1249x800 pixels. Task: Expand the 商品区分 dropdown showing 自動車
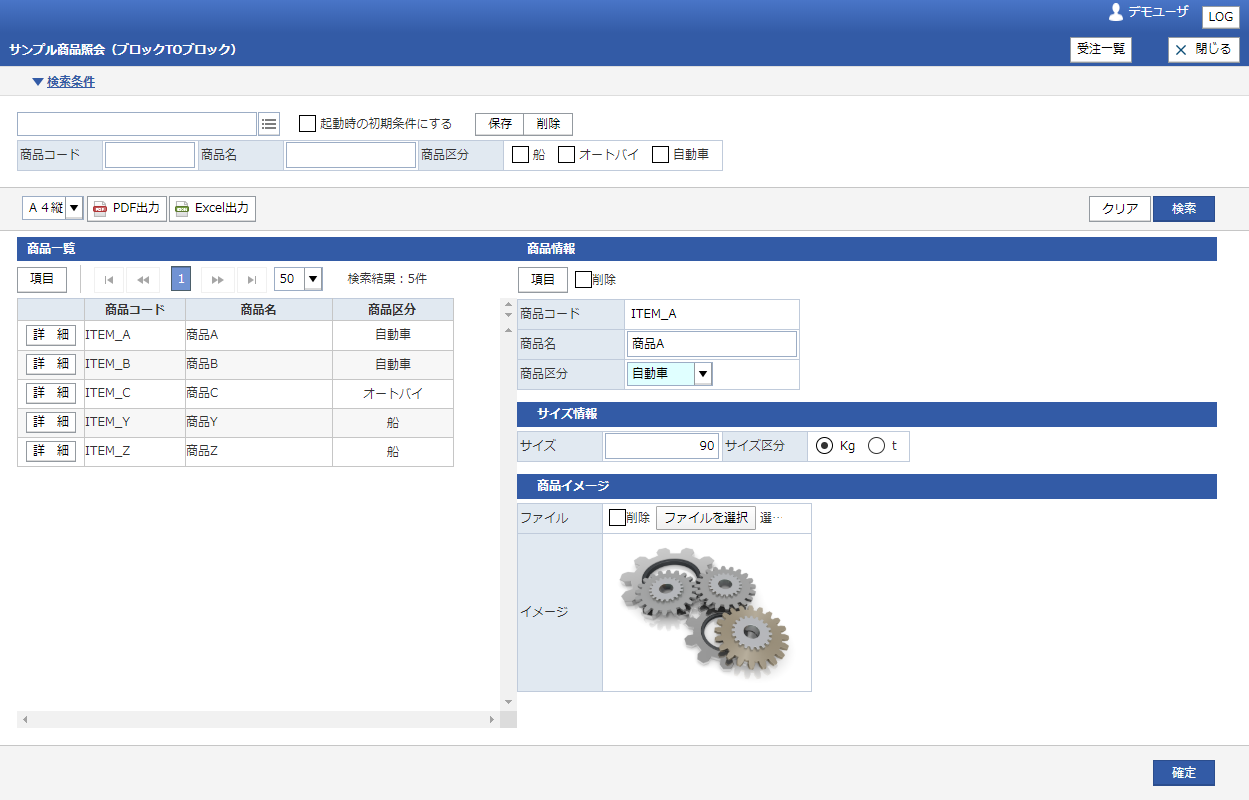point(703,374)
